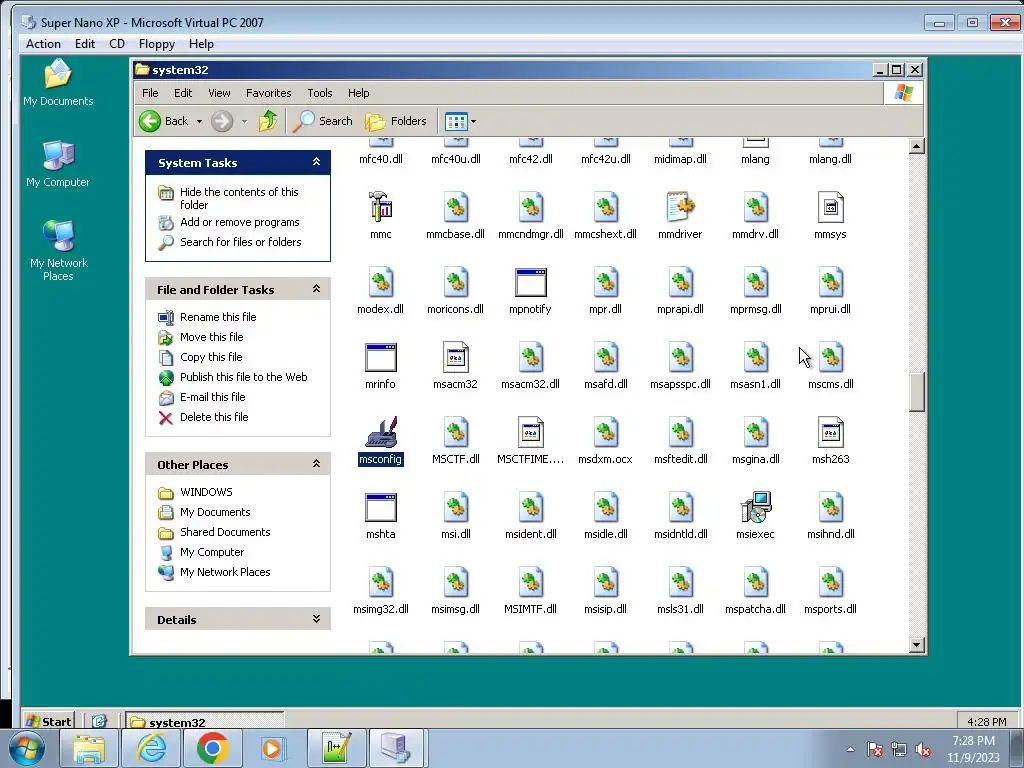Image resolution: width=1024 pixels, height=768 pixels.
Task: Collapse the File and Folder Tasks panel
Action: tap(316, 289)
